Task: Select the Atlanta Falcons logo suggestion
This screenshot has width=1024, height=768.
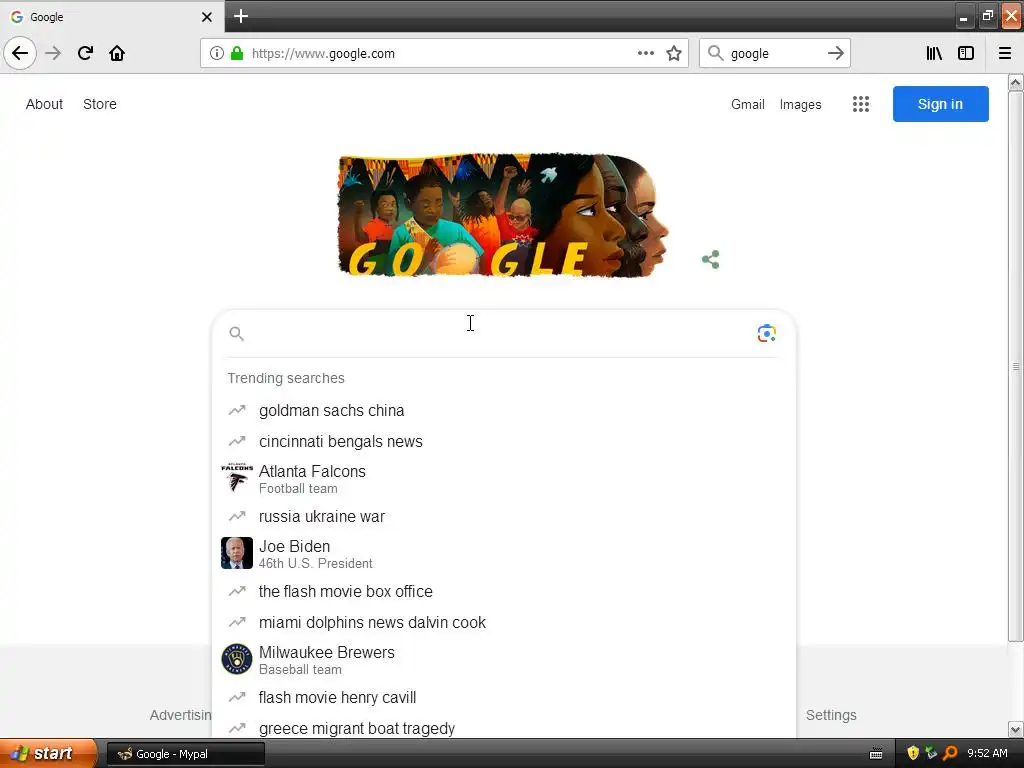Action: click(236, 479)
